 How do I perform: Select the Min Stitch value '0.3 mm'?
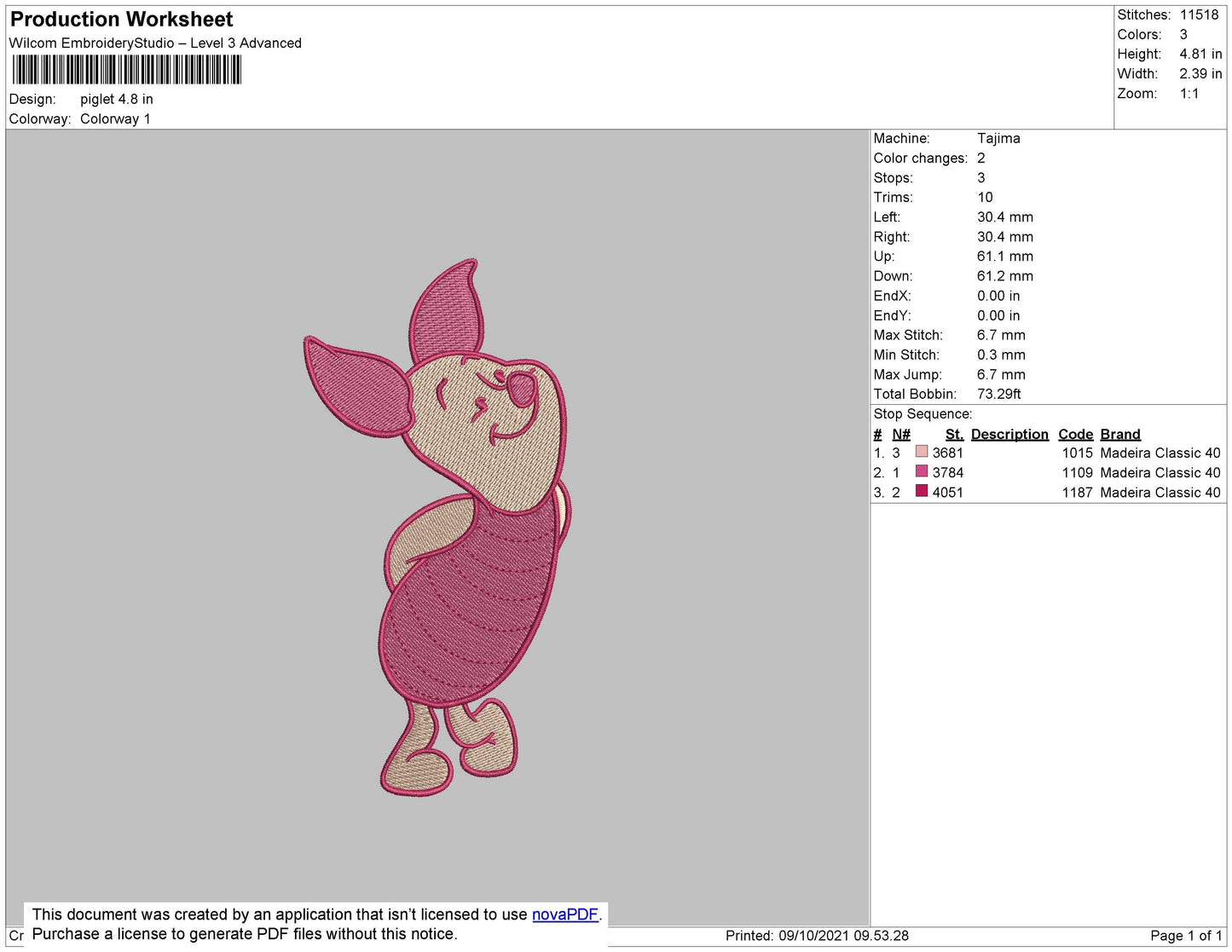(1001, 355)
